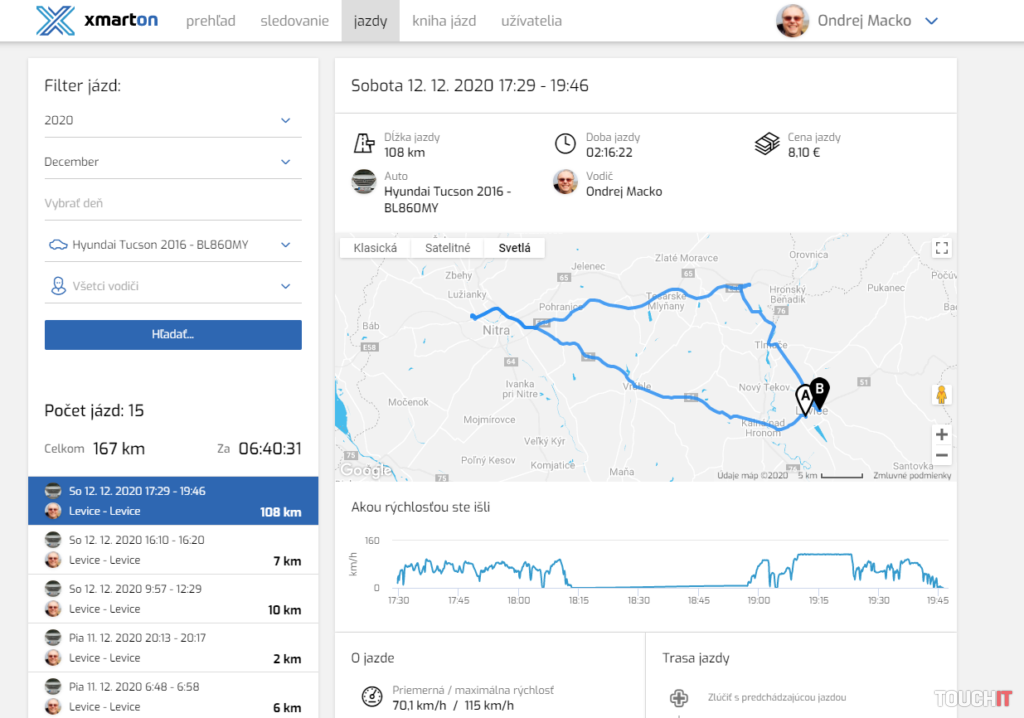Viewport: 1024px width, 718px height.
Task: Select trip Pia 11.12.2020 6:48 - 6:58
Action: pos(173,696)
